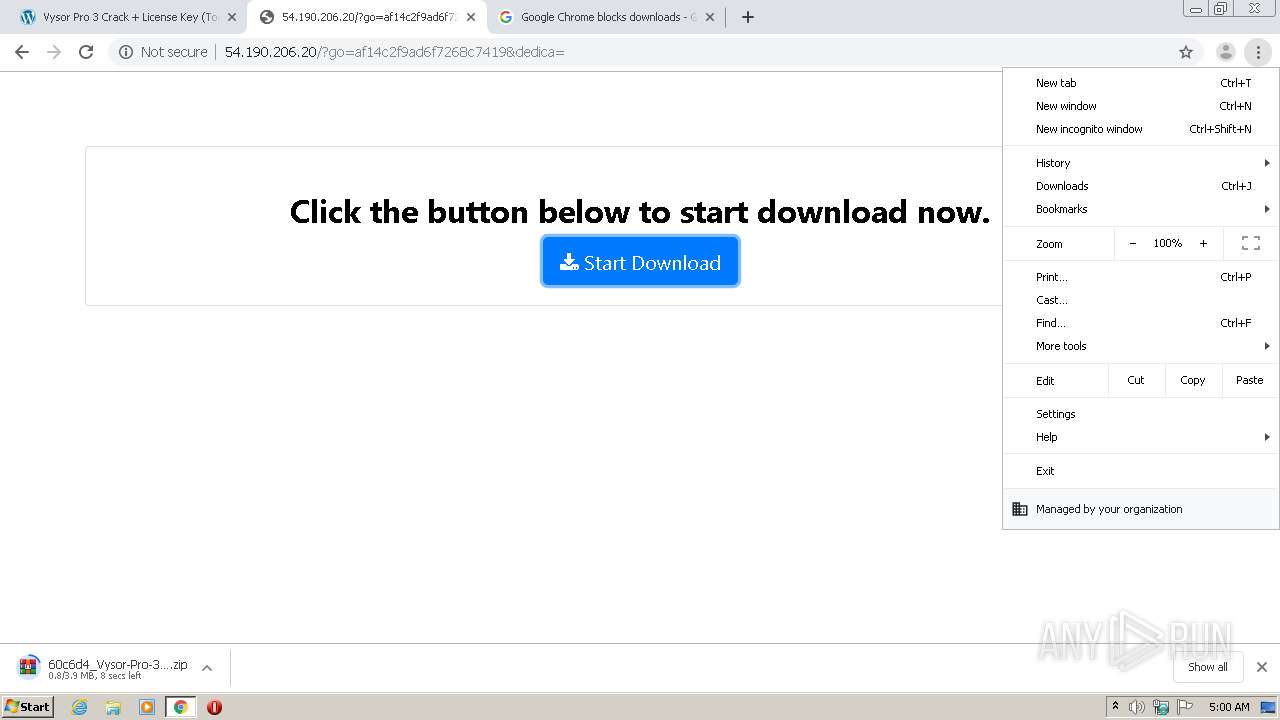1280x720 pixels.
Task: Expand the Help submenu
Action: tap(1141, 437)
